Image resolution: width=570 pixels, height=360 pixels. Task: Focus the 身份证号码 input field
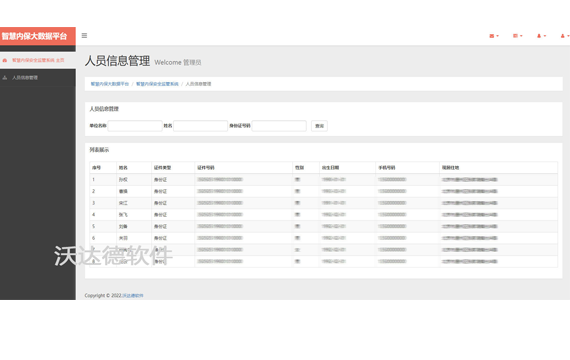click(x=279, y=126)
